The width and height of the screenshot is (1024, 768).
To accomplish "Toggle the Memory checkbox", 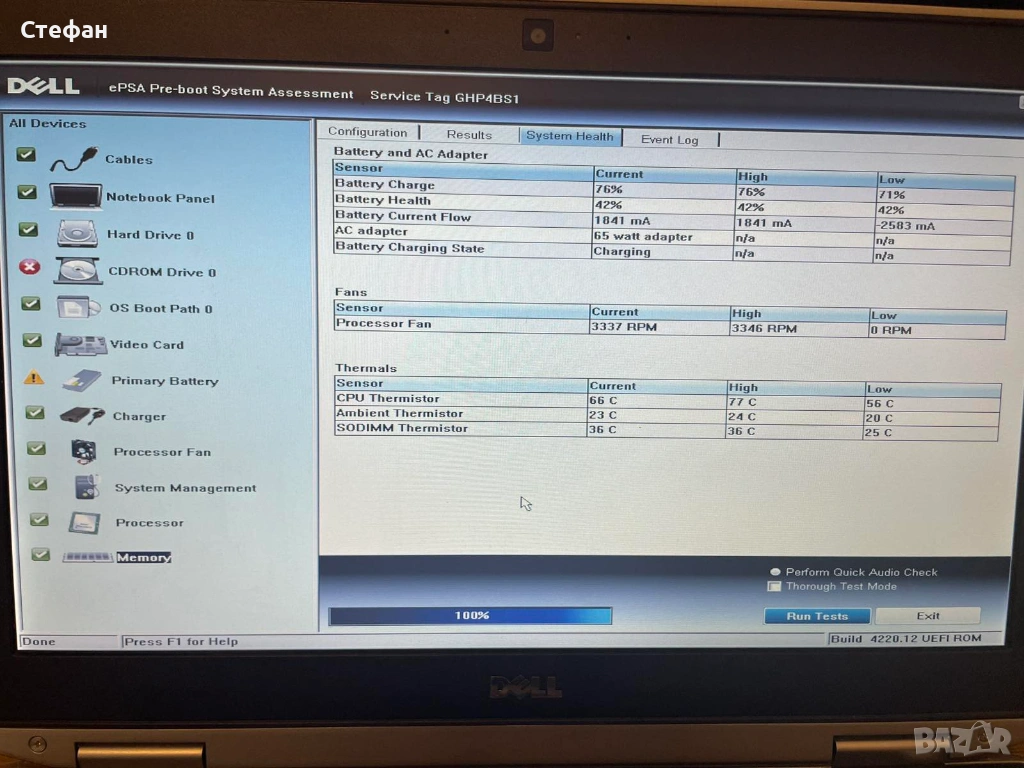I will pos(40,554).
